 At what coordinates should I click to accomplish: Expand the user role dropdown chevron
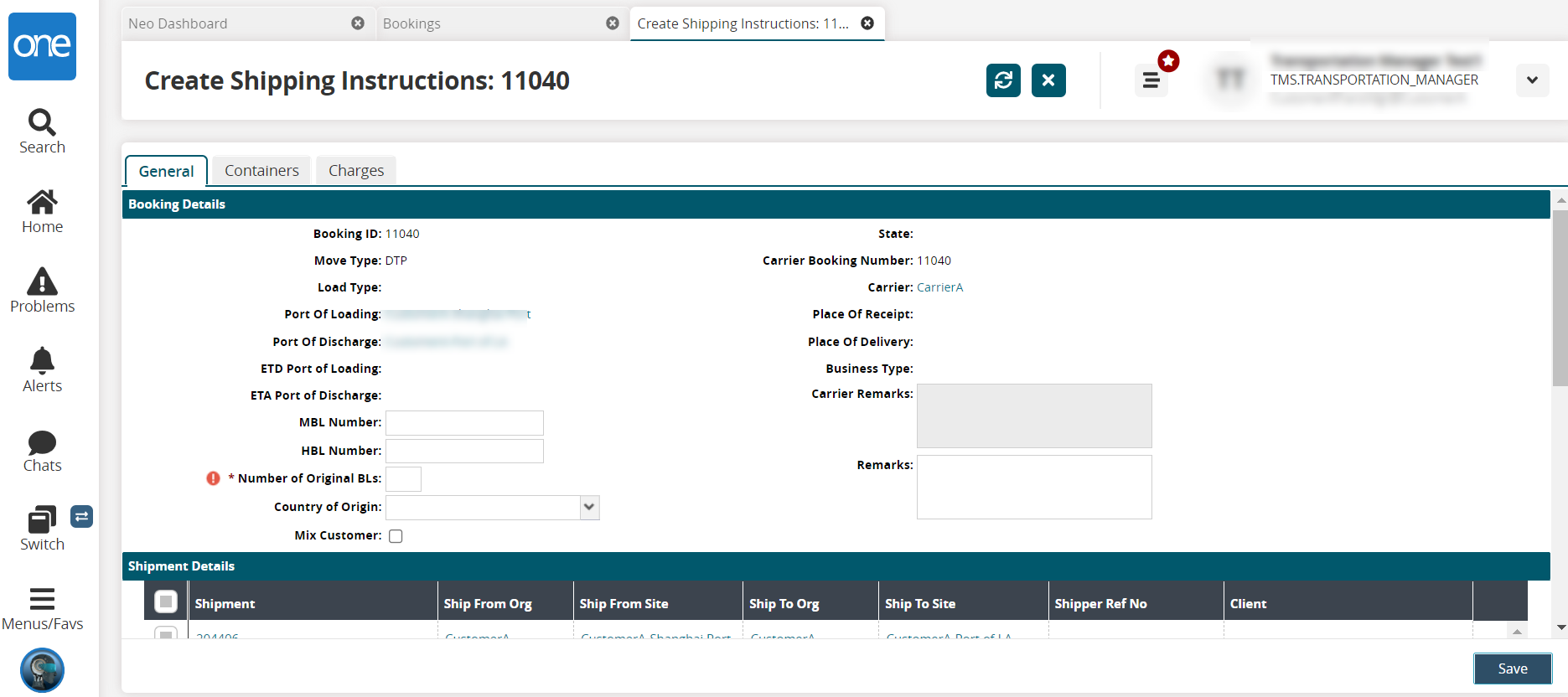pos(1532,80)
